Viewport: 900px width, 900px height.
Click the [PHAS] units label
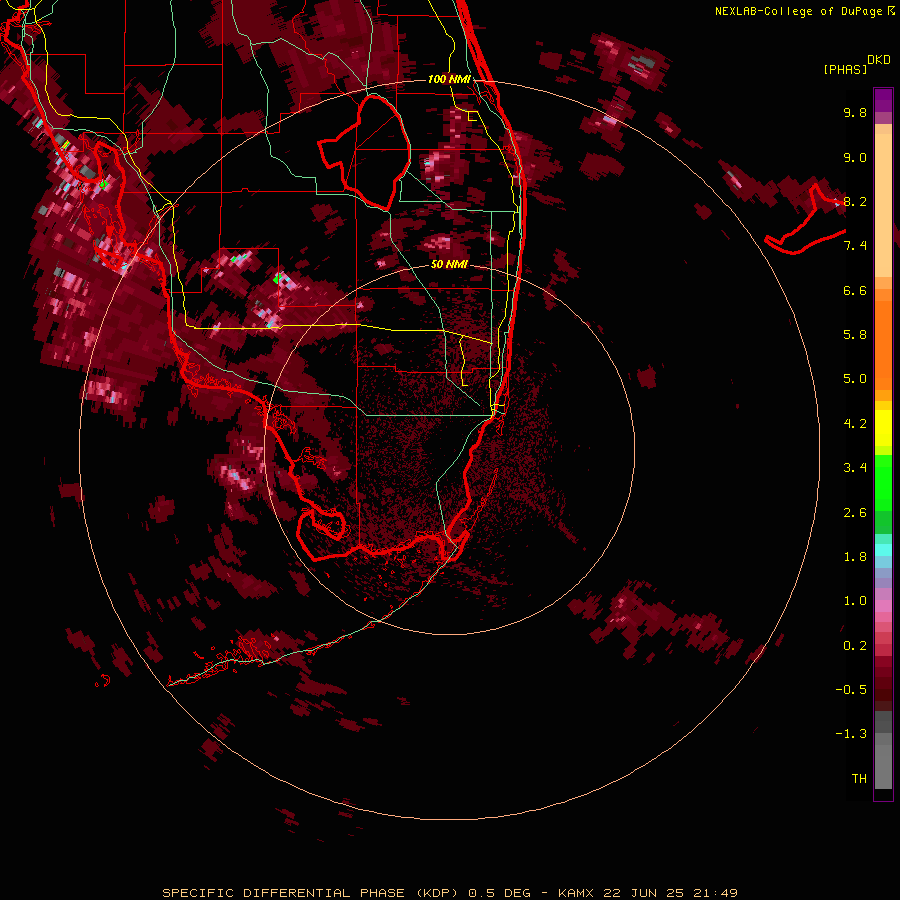click(x=845, y=69)
